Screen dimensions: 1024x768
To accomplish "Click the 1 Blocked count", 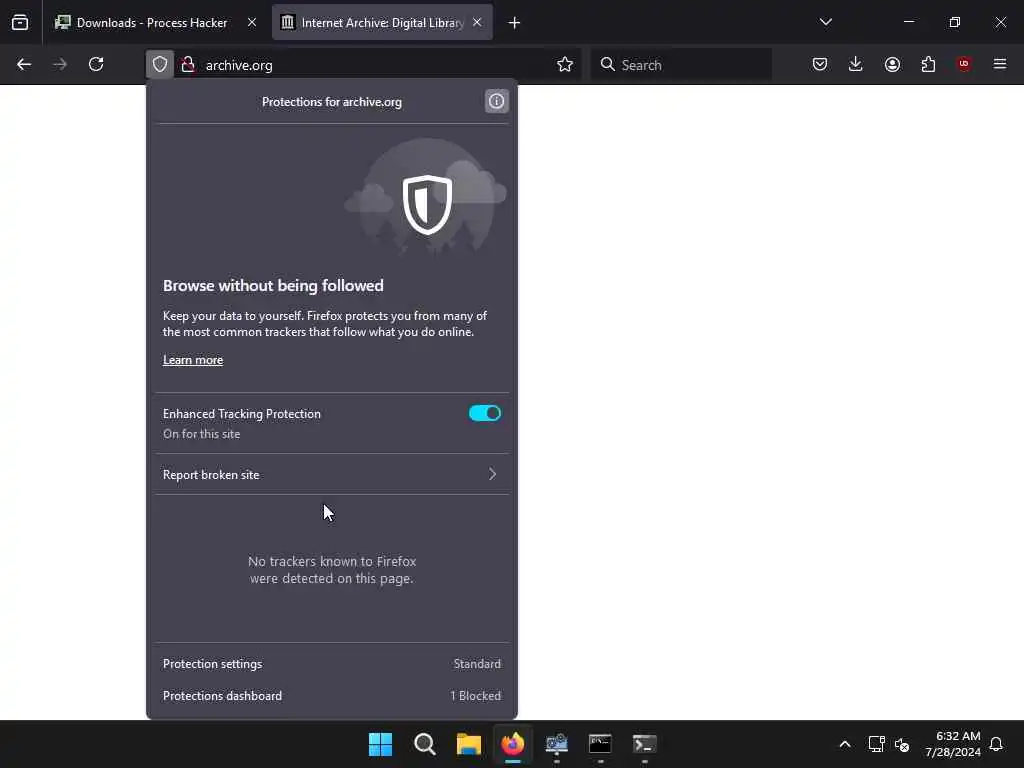I will click(475, 696).
